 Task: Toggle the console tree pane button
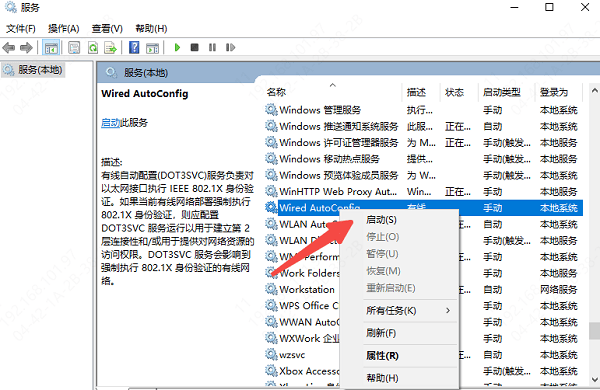pyautogui.click(x=51, y=47)
